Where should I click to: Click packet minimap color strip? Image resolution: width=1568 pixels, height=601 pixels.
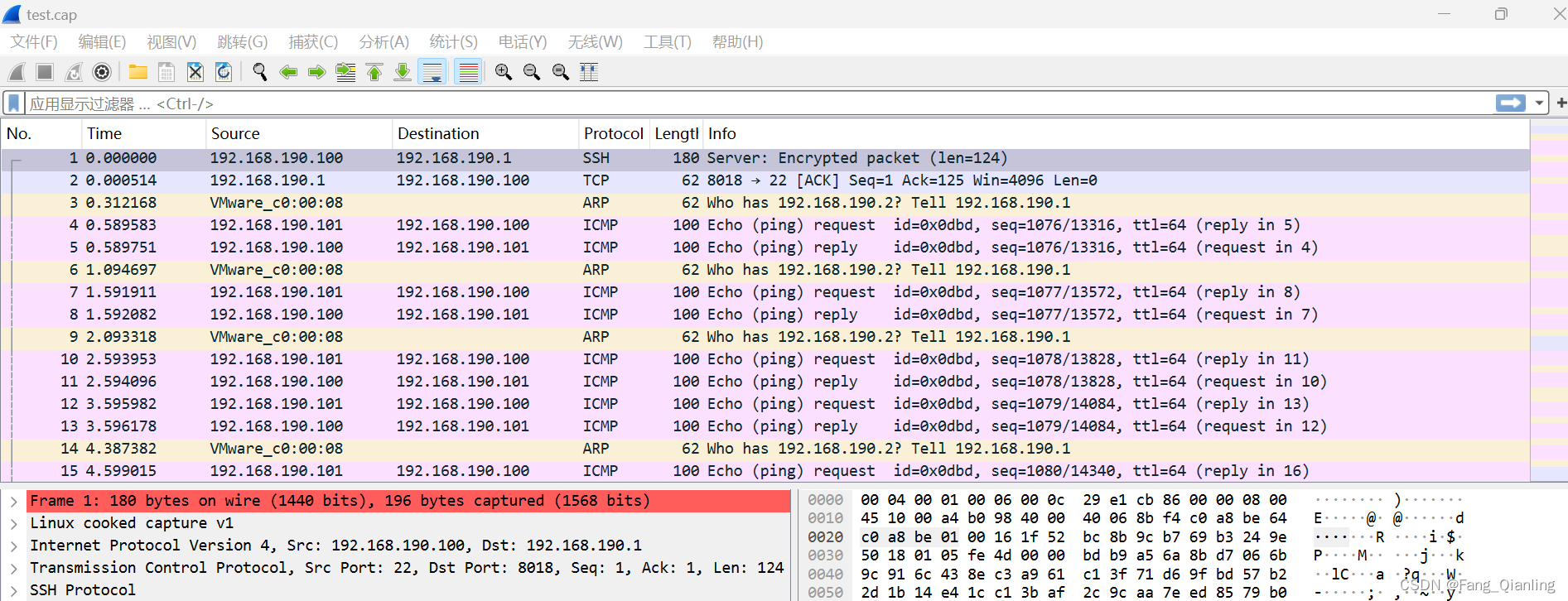[1549, 300]
